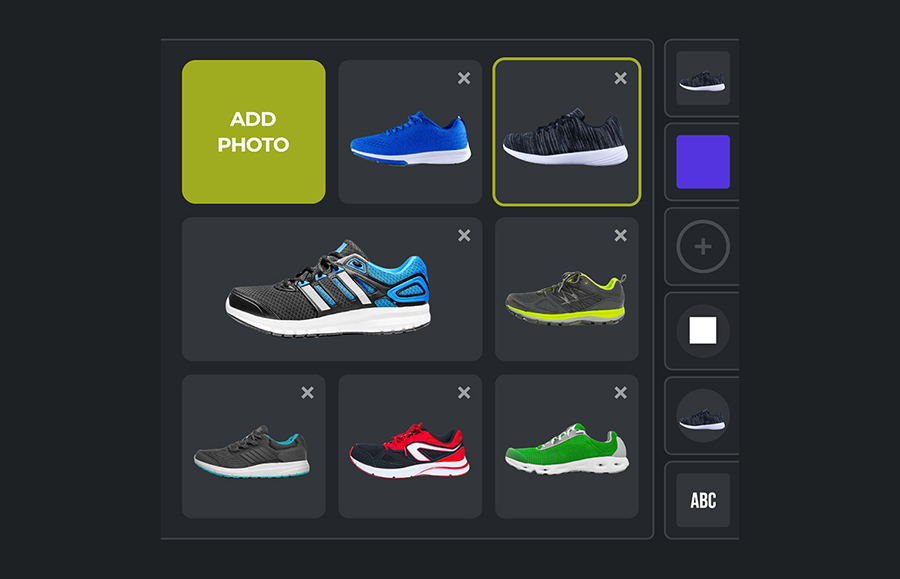The image size is (900, 579).
Task: Open the ABC text tool
Action: click(x=703, y=500)
